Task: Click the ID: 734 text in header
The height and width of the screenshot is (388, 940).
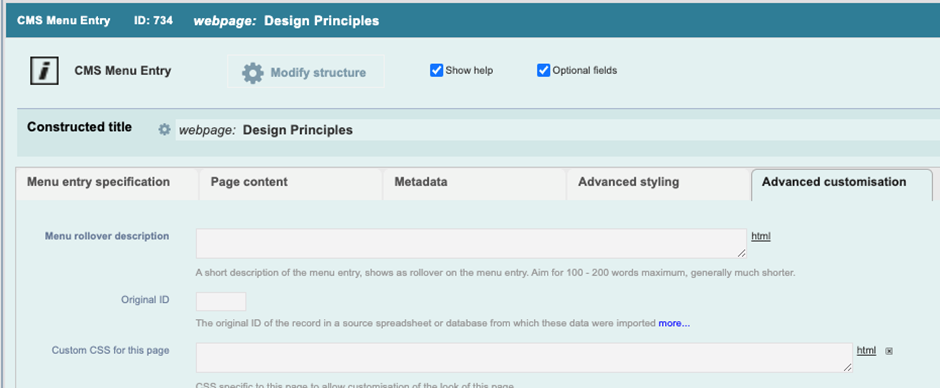Action: [153, 20]
